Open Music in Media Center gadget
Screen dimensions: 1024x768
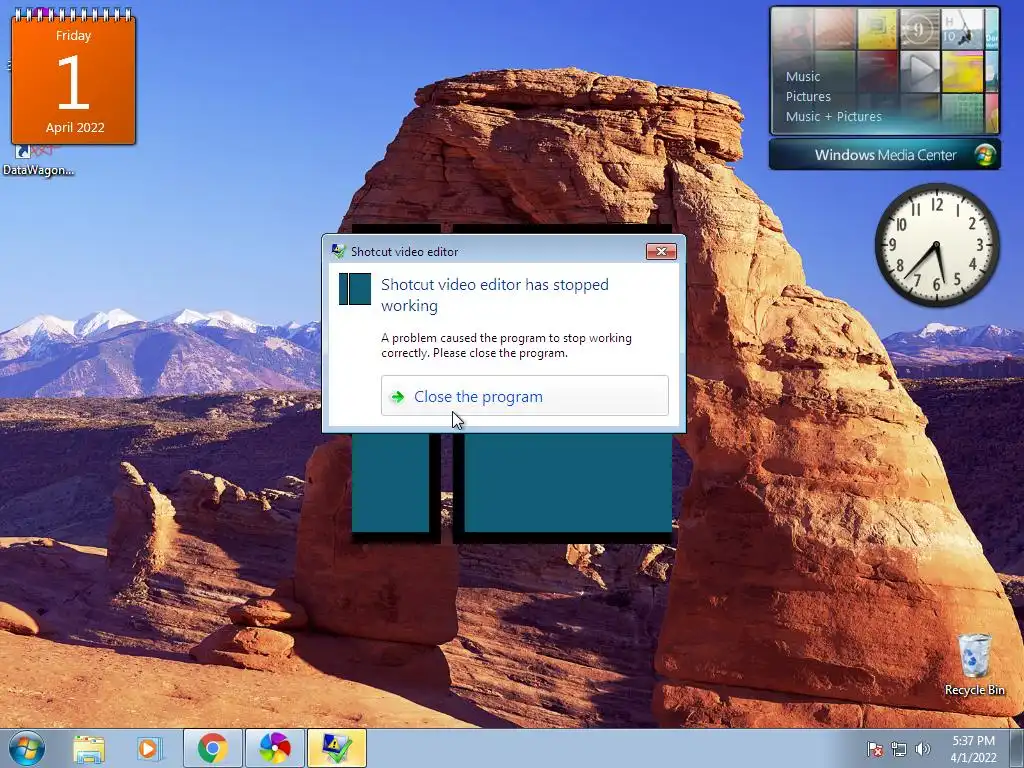(x=803, y=76)
